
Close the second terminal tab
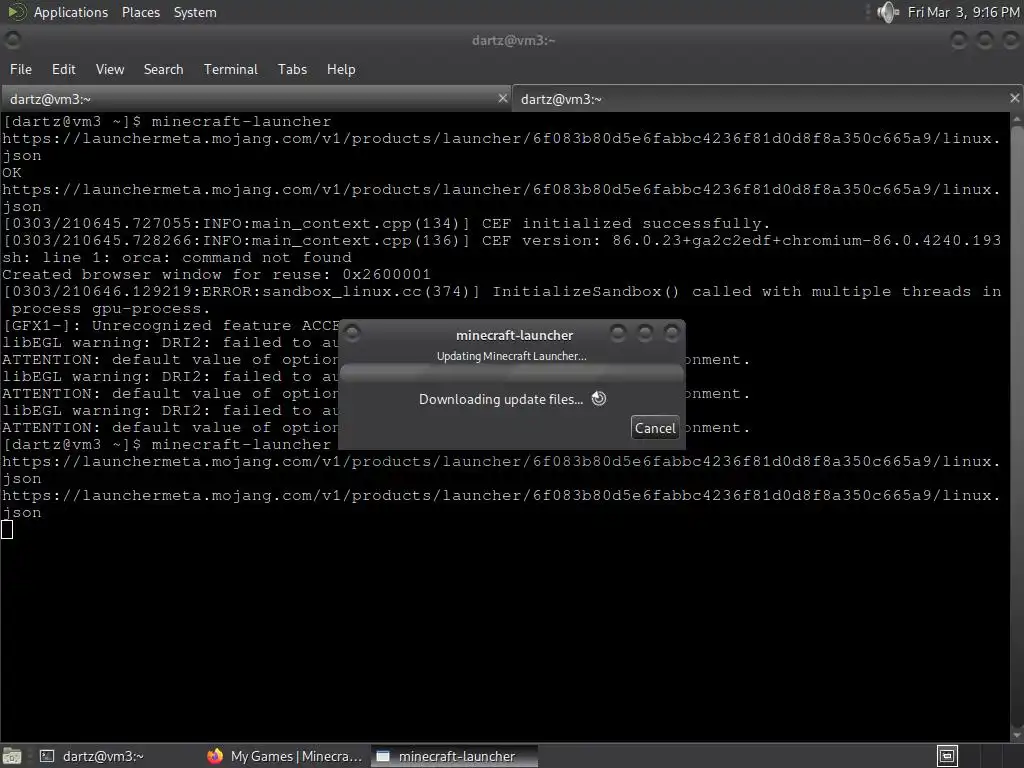1014,98
